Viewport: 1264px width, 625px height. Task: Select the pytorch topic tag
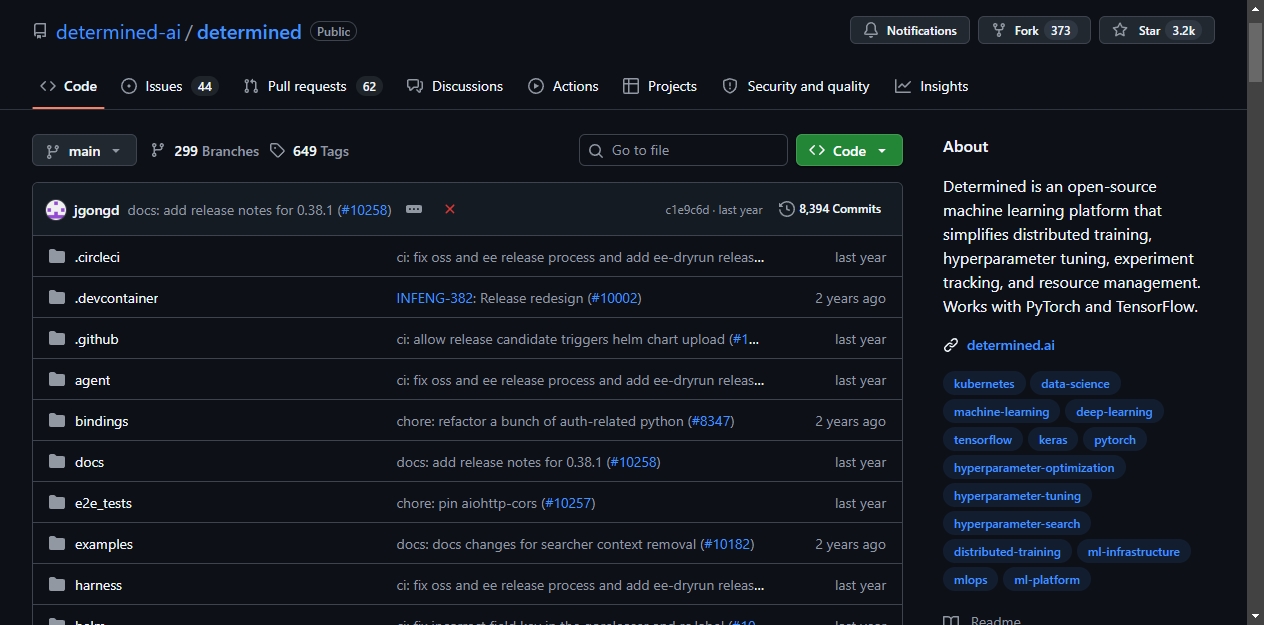click(1114, 439)
